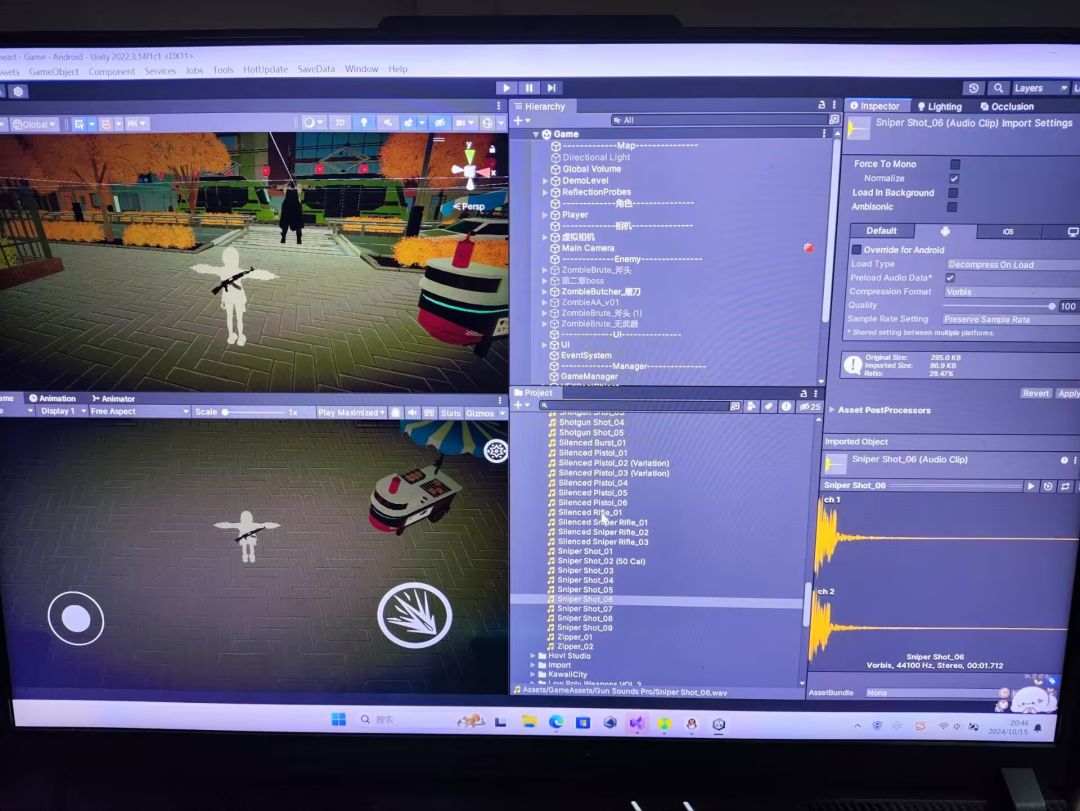
Task: Toggle auto-play in the audio preview
Action: 1048,486
